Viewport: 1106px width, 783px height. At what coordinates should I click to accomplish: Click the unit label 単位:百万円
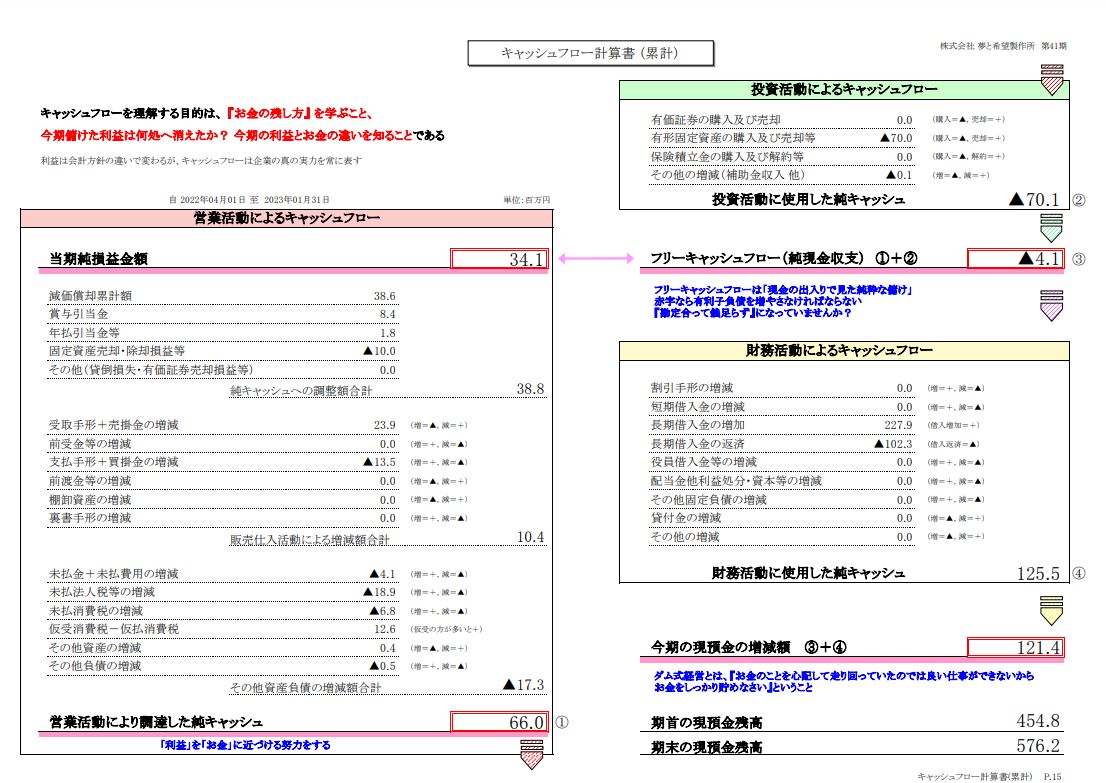pos(526,200)
